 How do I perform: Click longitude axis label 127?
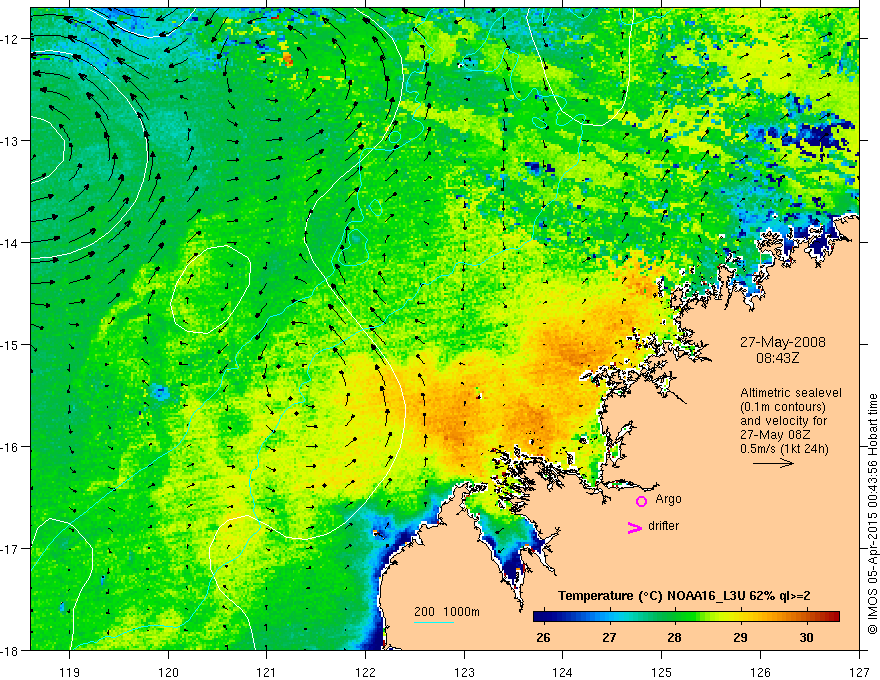859,672
